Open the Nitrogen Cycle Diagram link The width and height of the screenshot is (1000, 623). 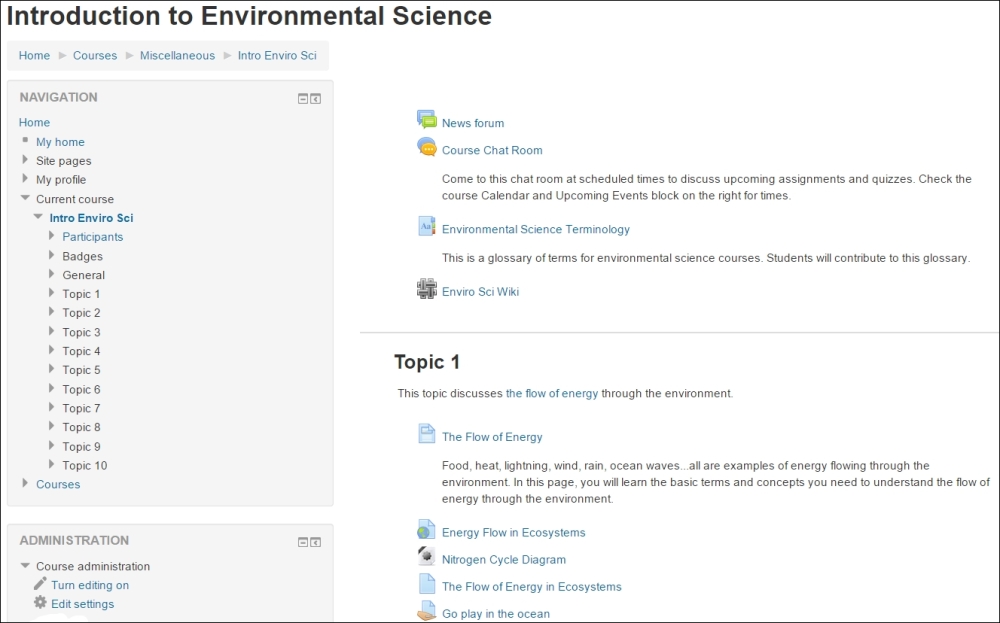coord(504,559)
